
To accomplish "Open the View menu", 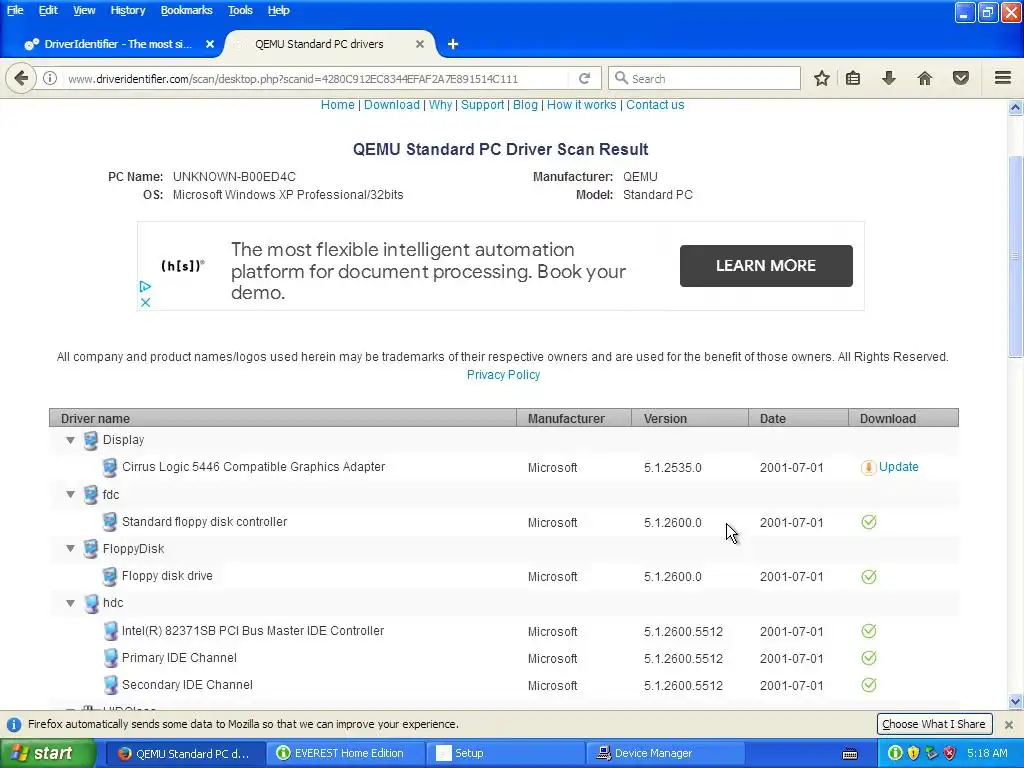I will point(84,10).
